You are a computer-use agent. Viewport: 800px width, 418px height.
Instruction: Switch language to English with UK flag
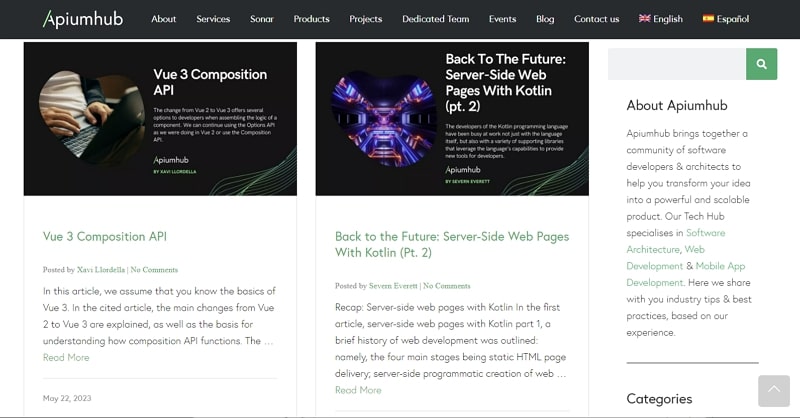pos(660,19)
